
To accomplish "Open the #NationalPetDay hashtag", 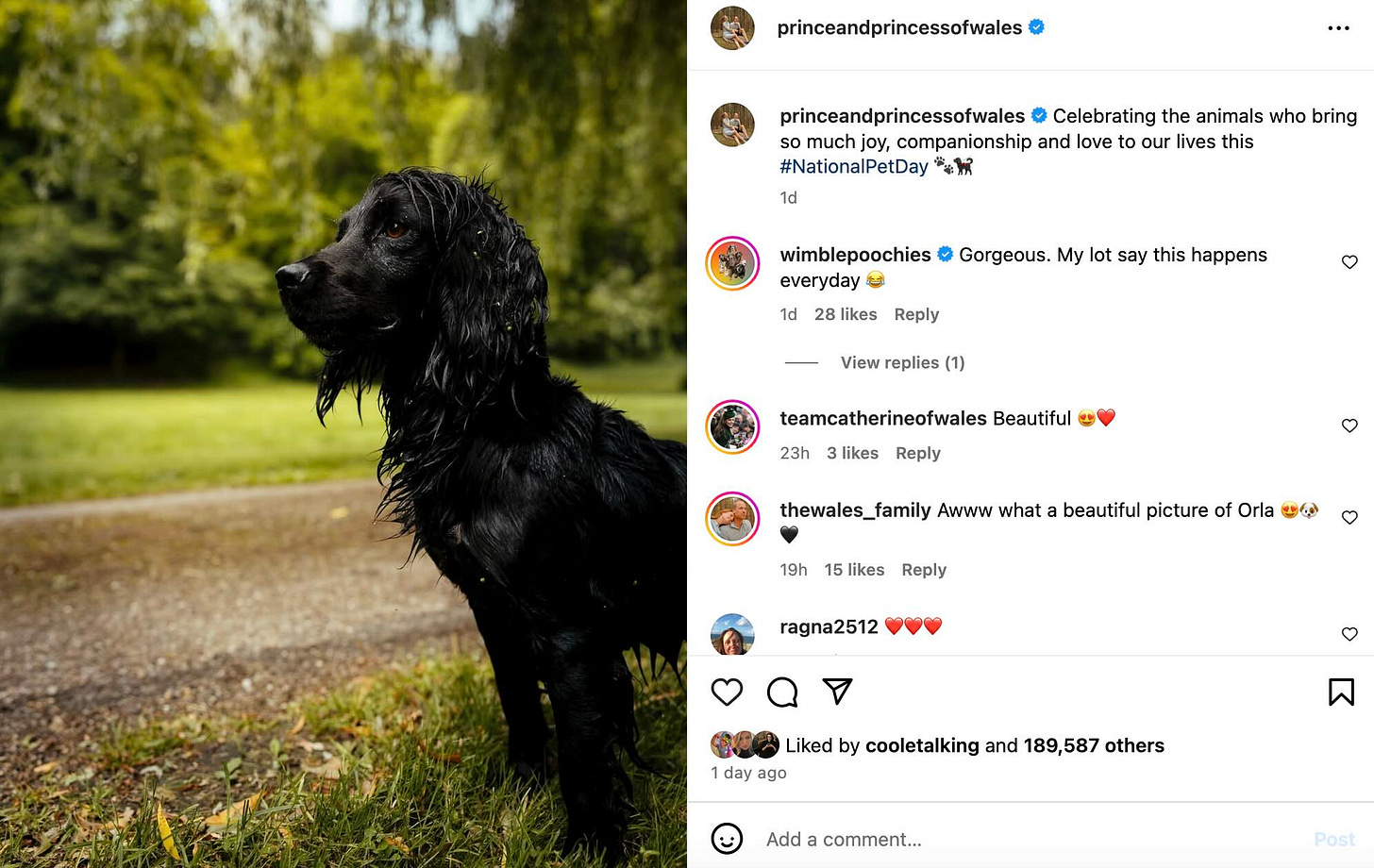I will coord(854,166).
